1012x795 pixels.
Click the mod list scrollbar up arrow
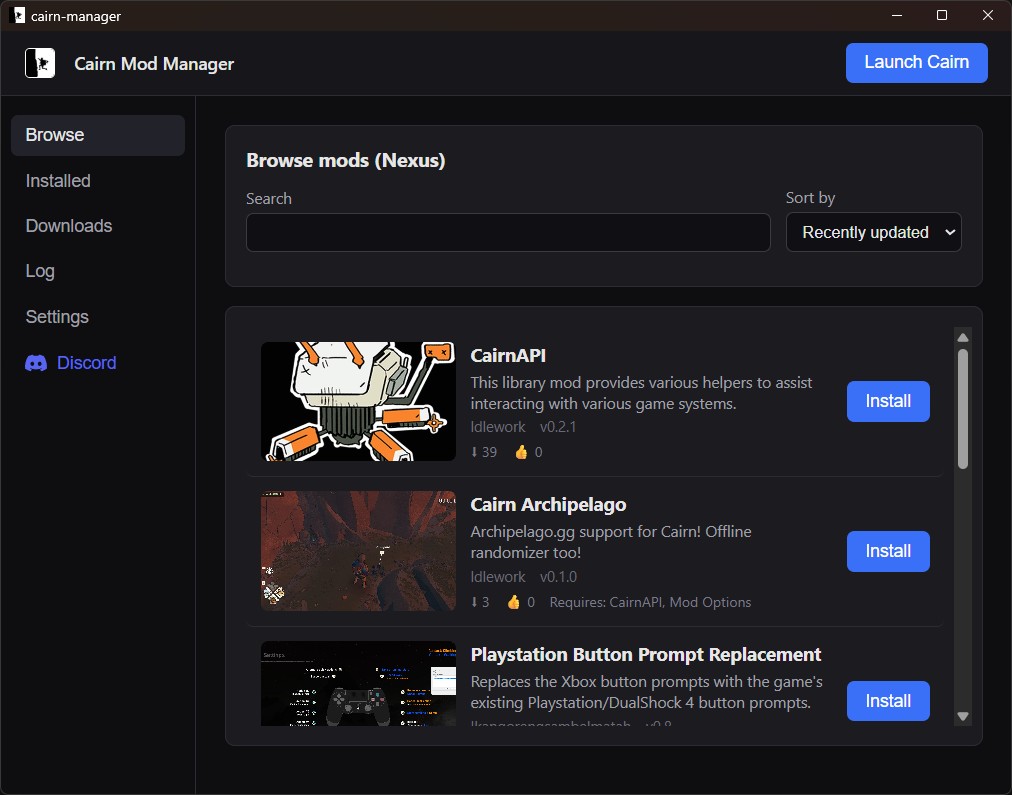pyautogui.click(x=963, y=337)
